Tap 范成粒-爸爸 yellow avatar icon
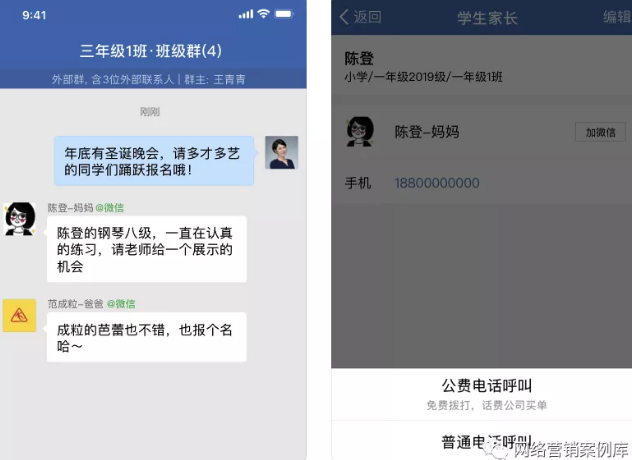 click(19, 315)
